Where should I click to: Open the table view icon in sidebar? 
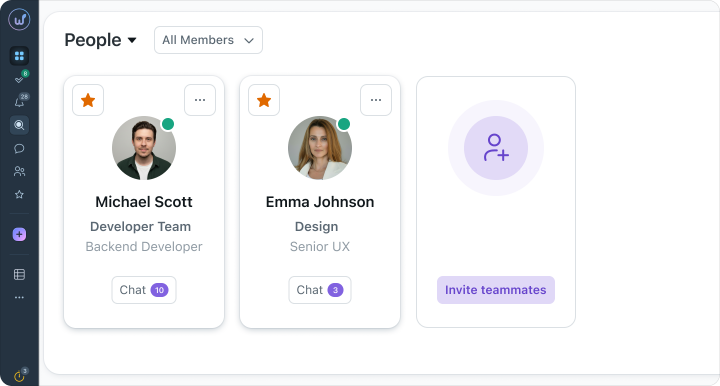coord(19,274)
